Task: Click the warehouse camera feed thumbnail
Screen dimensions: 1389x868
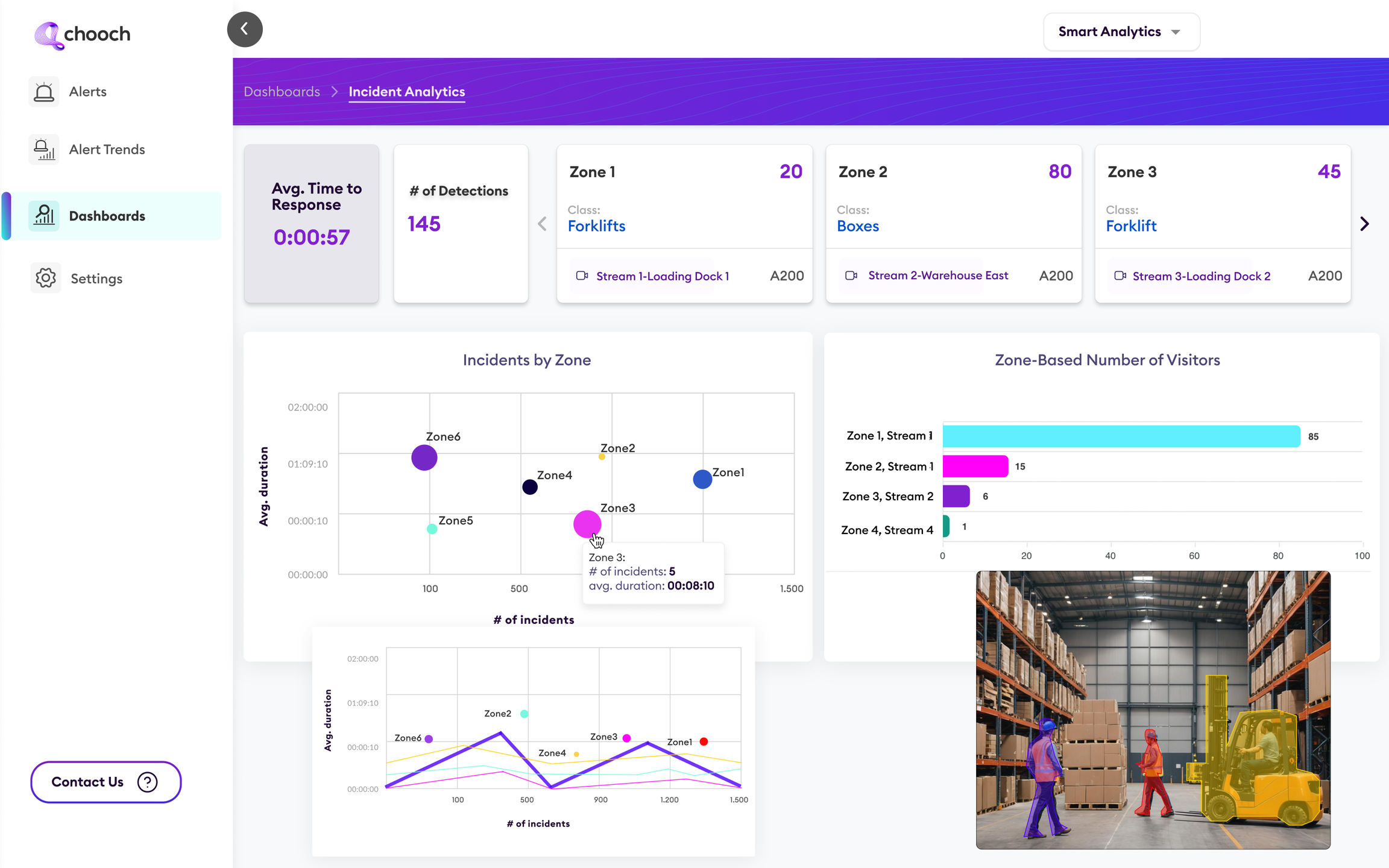Action: pos(1153,709)
